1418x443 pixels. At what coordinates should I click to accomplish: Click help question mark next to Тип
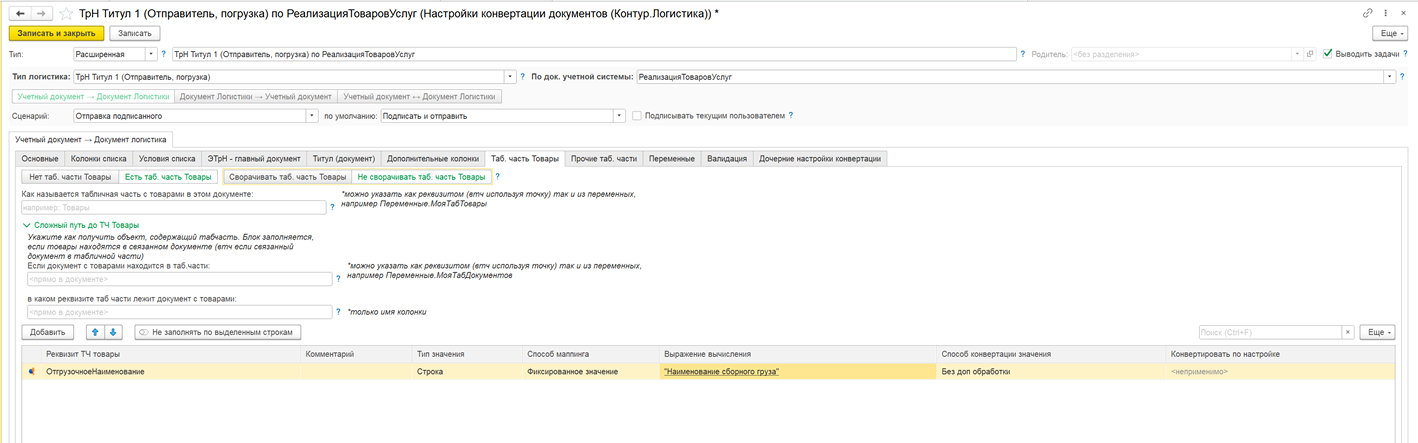tap(163, 54)
